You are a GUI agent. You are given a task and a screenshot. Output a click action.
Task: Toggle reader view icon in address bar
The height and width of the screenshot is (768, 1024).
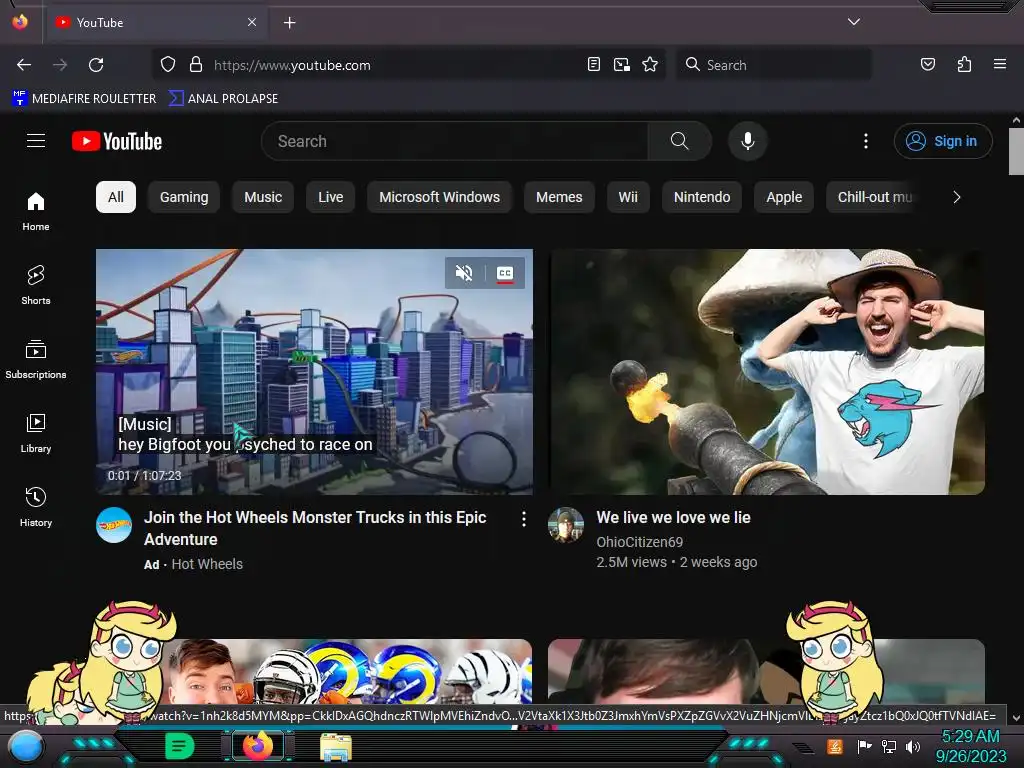594,65
